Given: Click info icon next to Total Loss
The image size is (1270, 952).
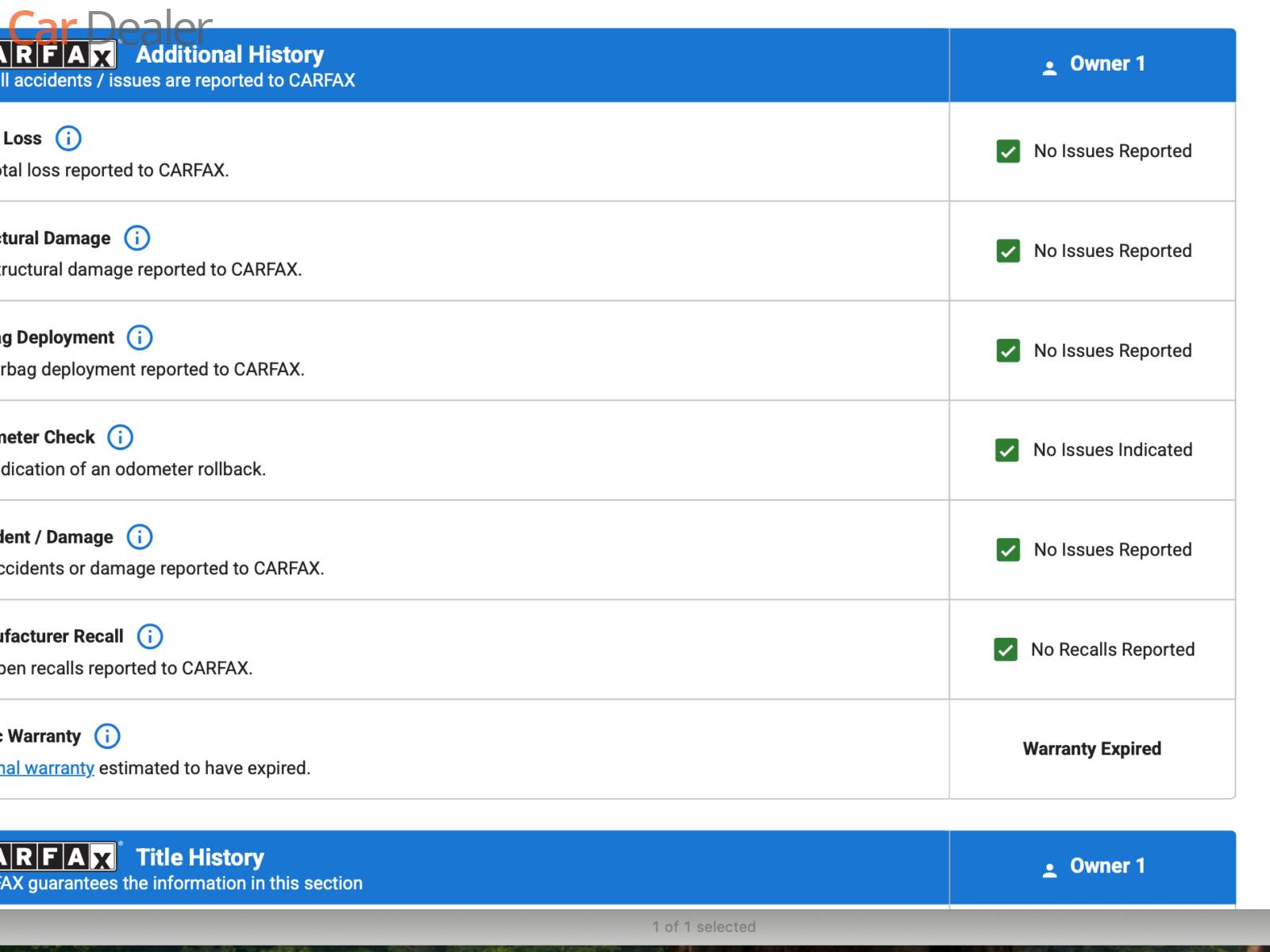Looking at the screenshot, I should pyautogui.click(x=68, y=138).
